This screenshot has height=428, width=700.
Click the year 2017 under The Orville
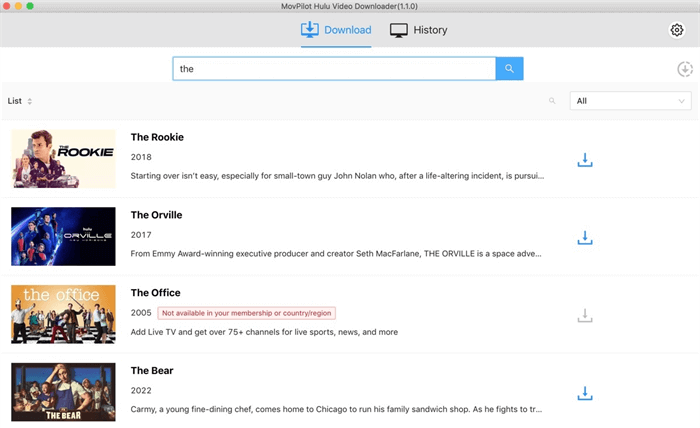(141, 235)
